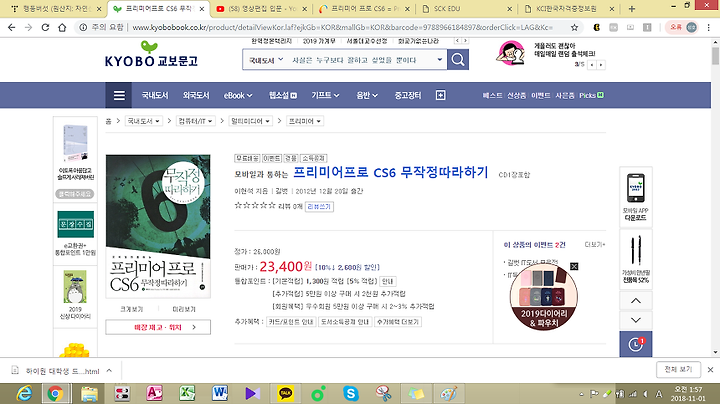Open the 컴퓨터/IT breadcrumb dropdown
720x404 pixels.
pyautogui.click(x=196, y=121)
